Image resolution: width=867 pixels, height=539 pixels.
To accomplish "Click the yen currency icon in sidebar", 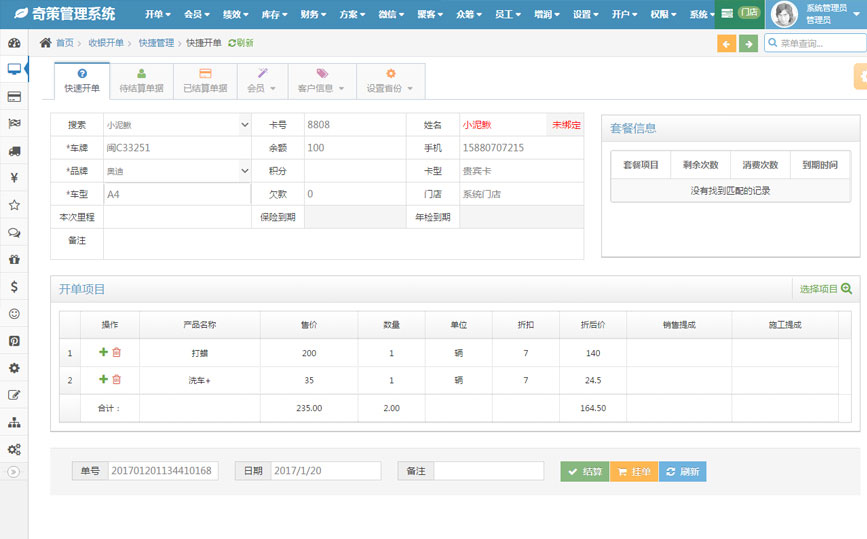I will 14,178.
